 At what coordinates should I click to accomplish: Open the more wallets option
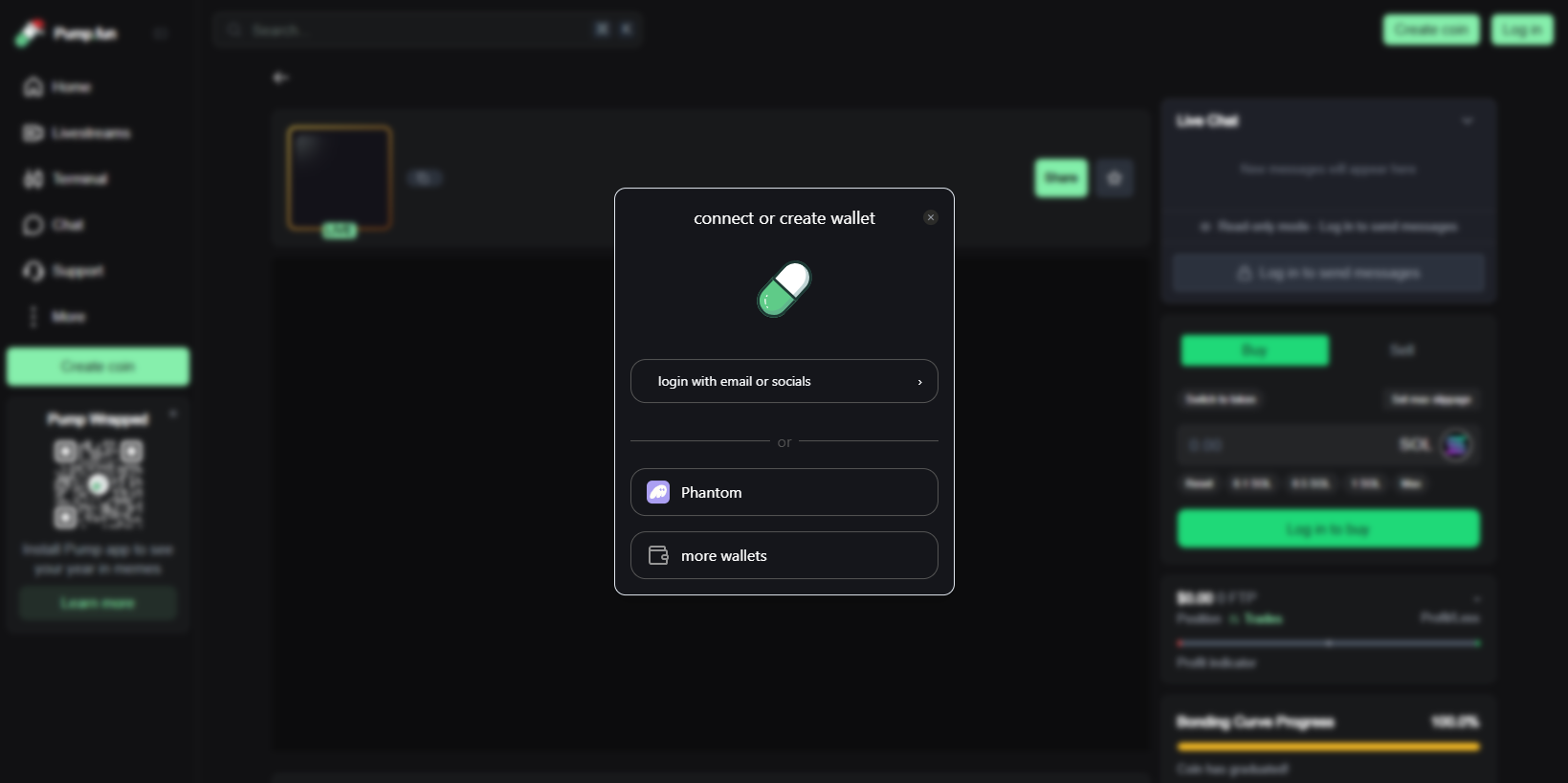pyautogui.click(x=784, y=555)
